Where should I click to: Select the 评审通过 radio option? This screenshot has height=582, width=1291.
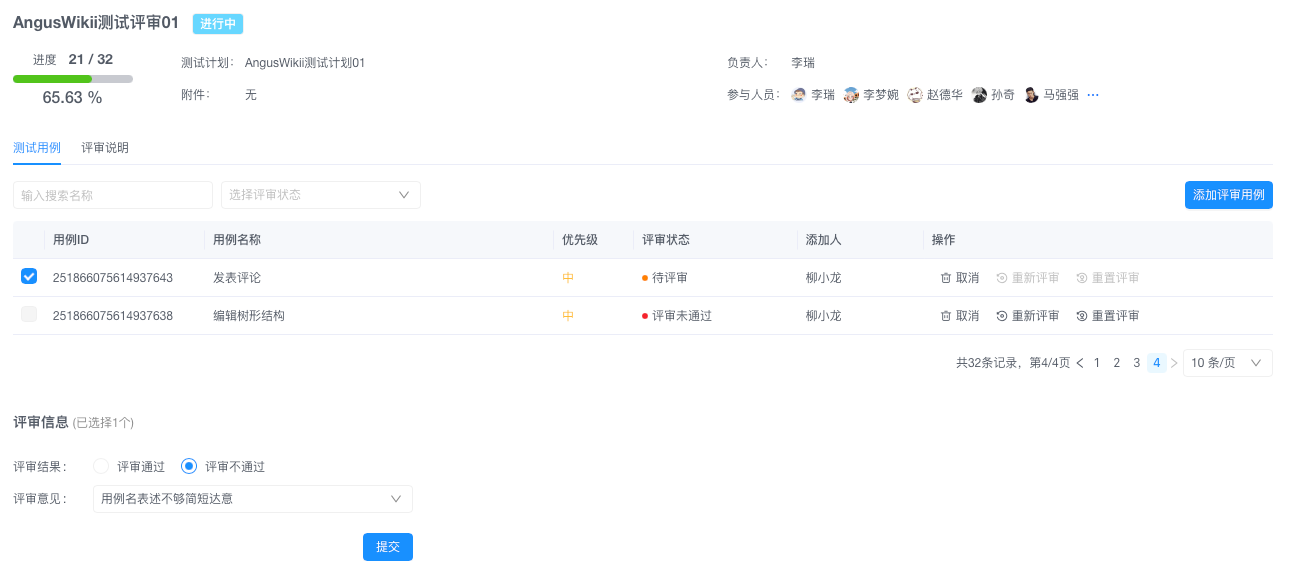point(101,466)
